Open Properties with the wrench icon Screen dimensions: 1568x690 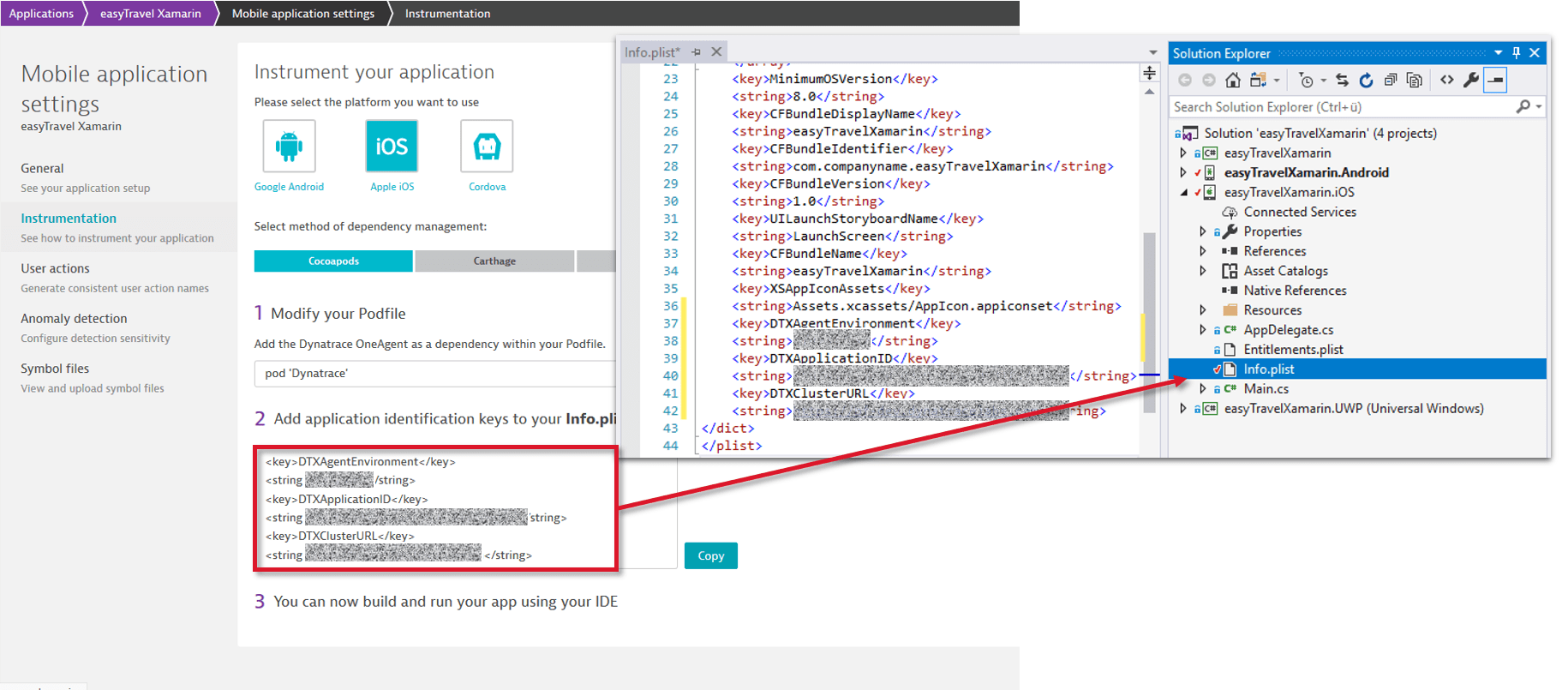(x=1471, y=80)
